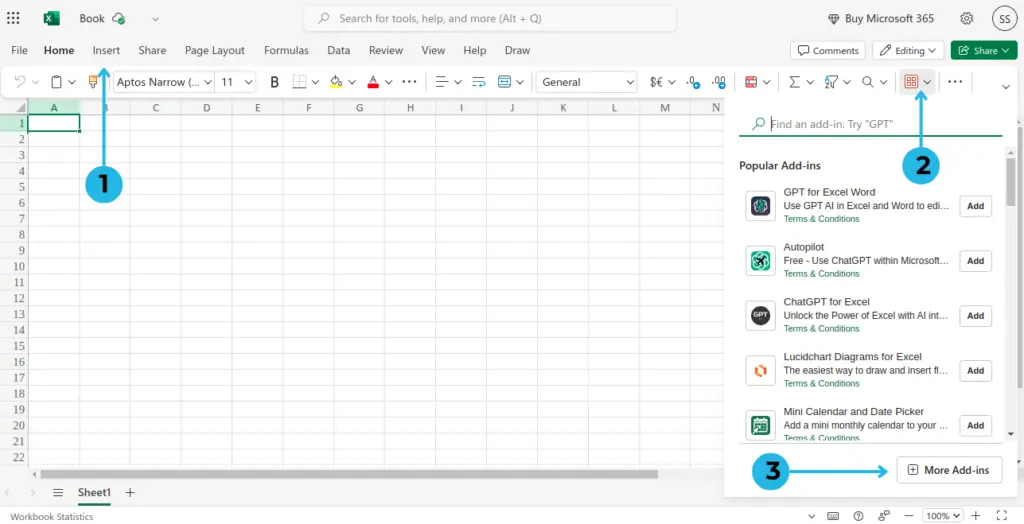
Task: Add the Autopilot add-in
Action: click(976, 261)
